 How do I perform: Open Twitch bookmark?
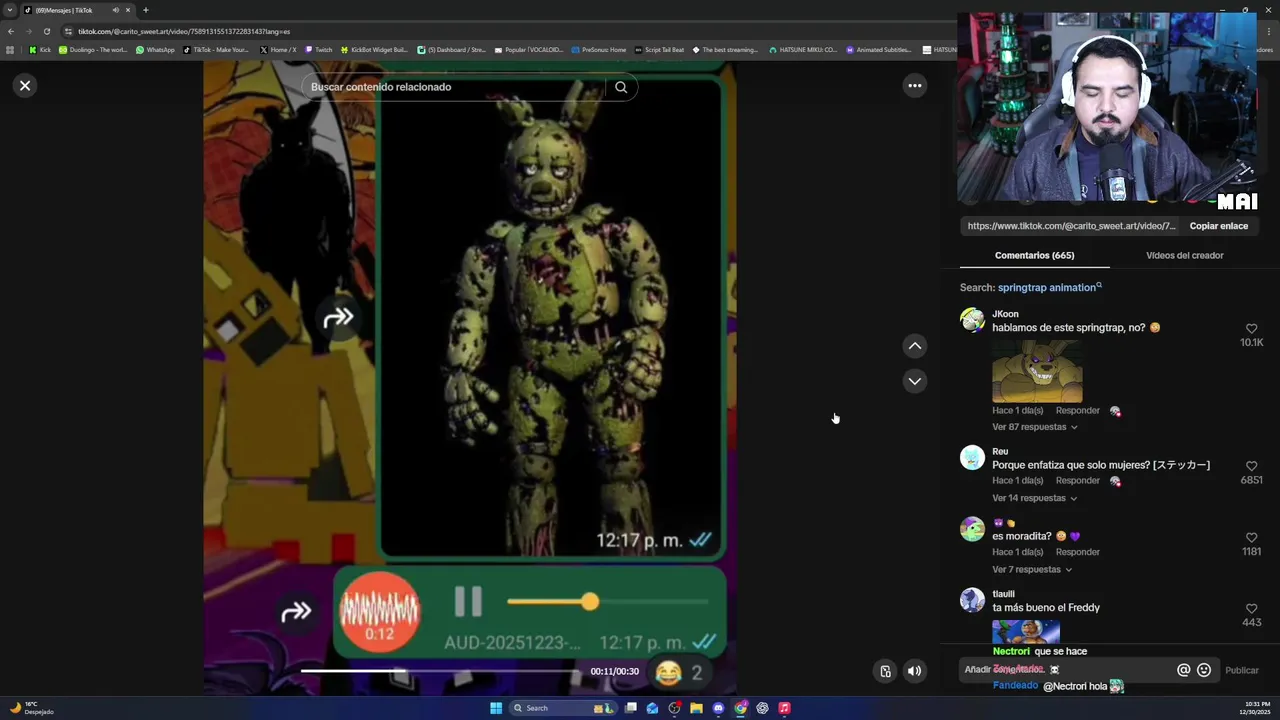(318, 49)
